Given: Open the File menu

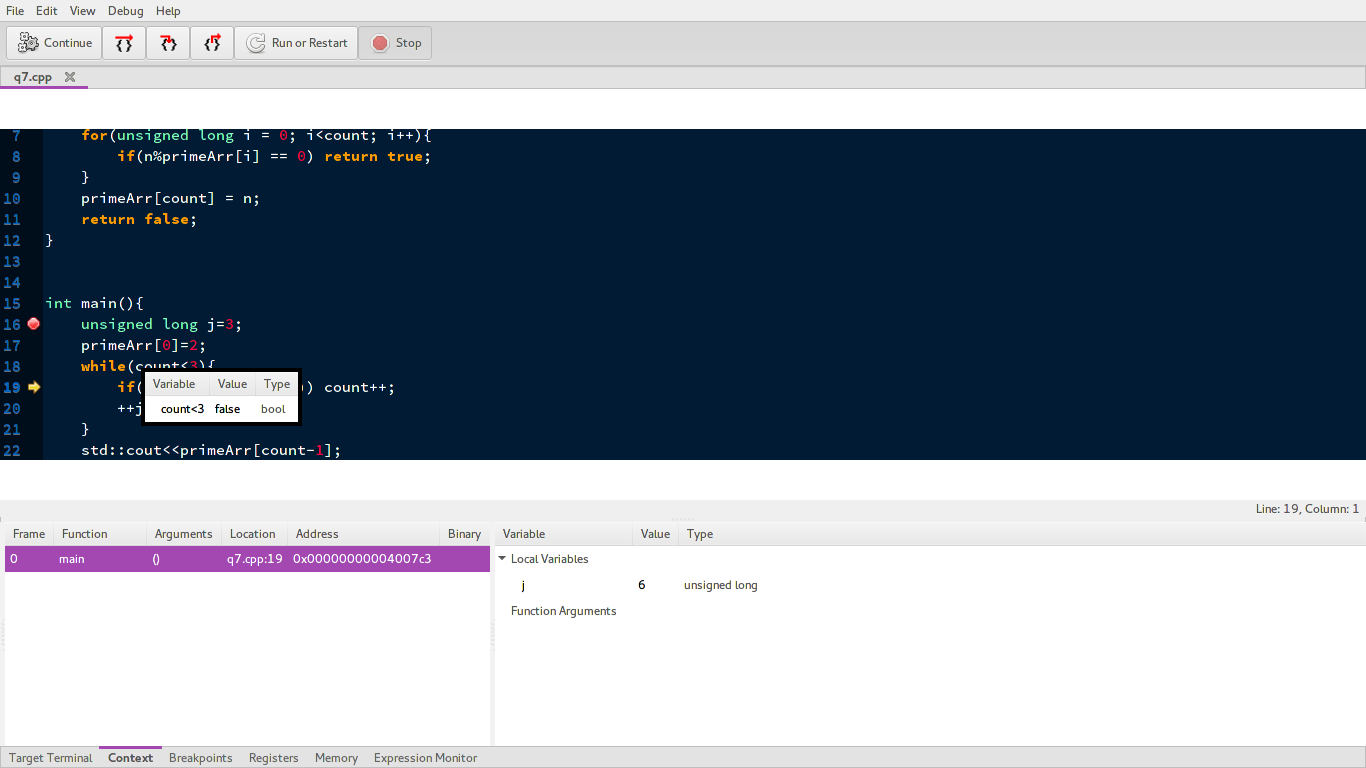Looking at the screenshot, I should 15,11.
